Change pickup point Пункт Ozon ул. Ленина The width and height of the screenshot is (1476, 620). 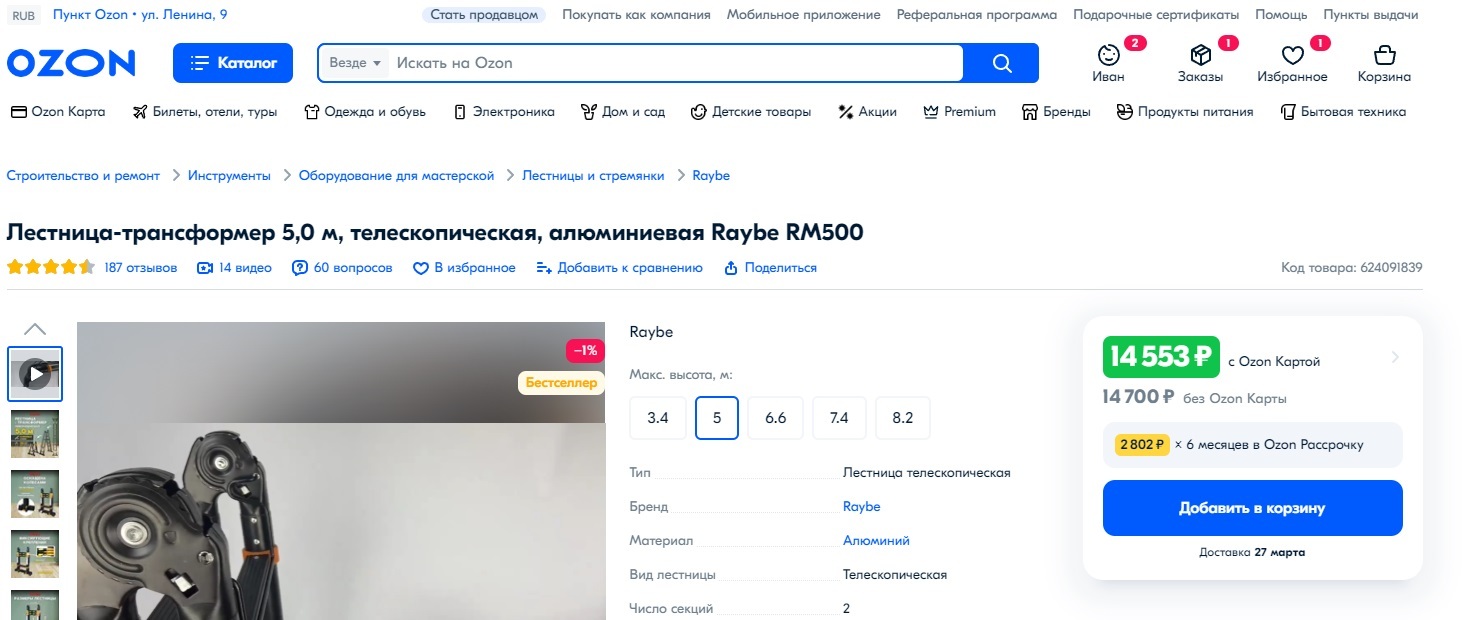(x=140, y=15)
